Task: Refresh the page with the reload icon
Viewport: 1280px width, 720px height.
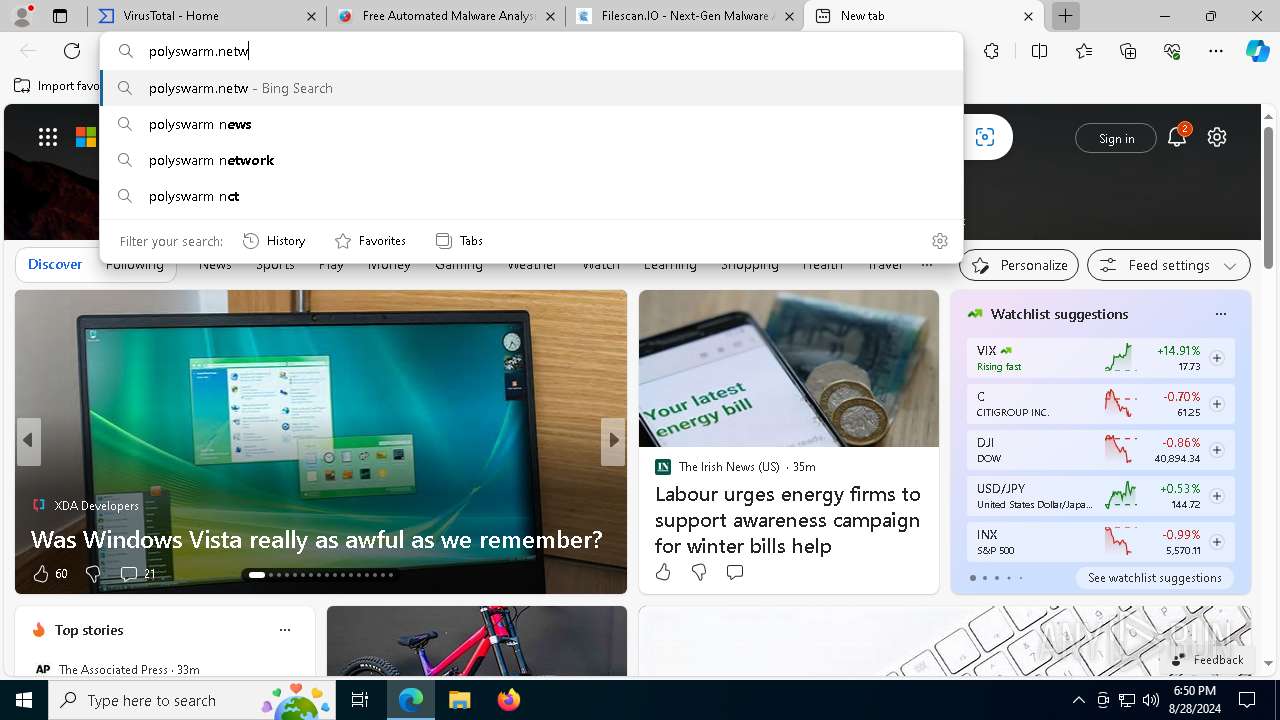Action: [72, 51]
